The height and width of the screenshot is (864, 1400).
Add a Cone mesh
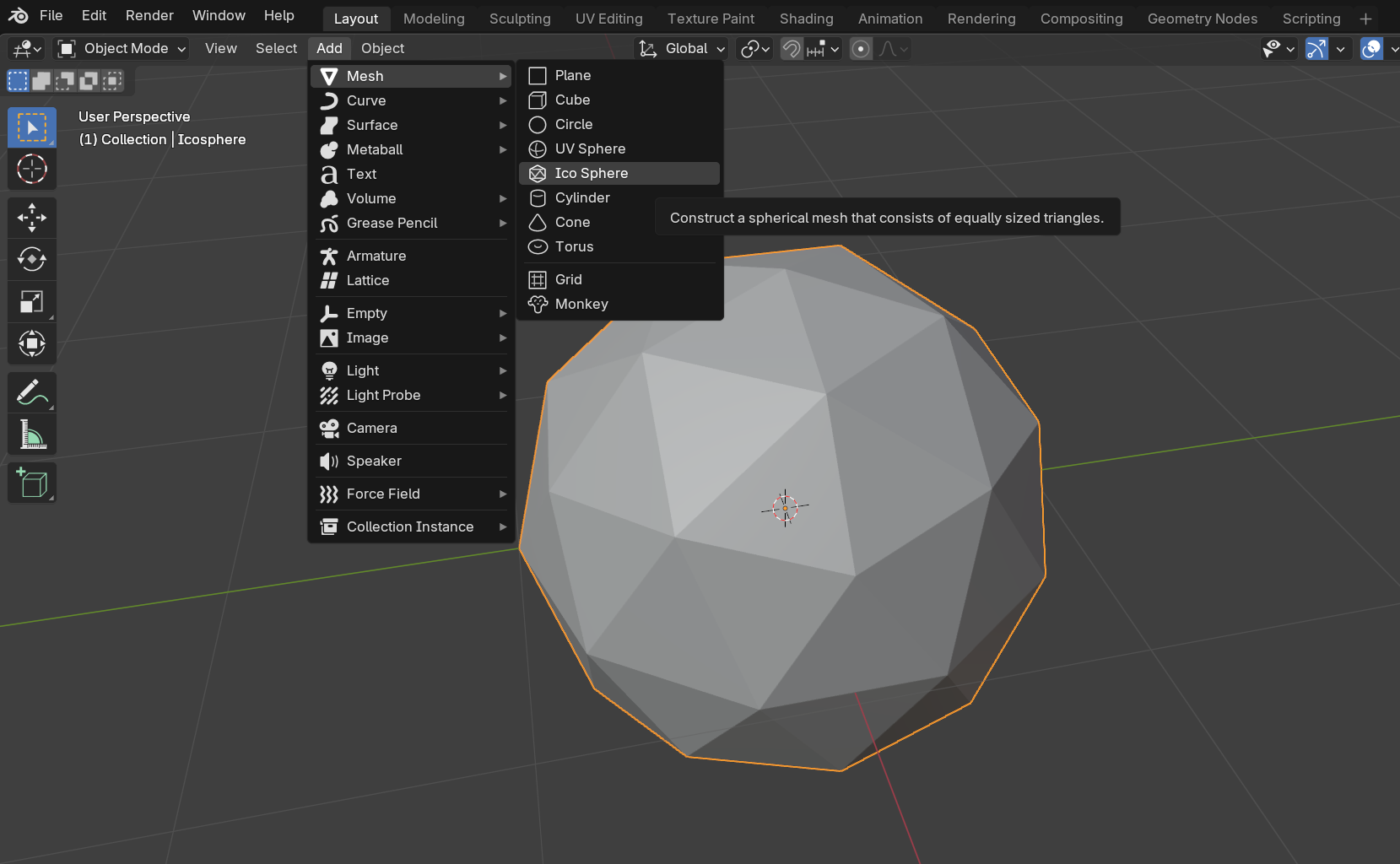[619, 222]
